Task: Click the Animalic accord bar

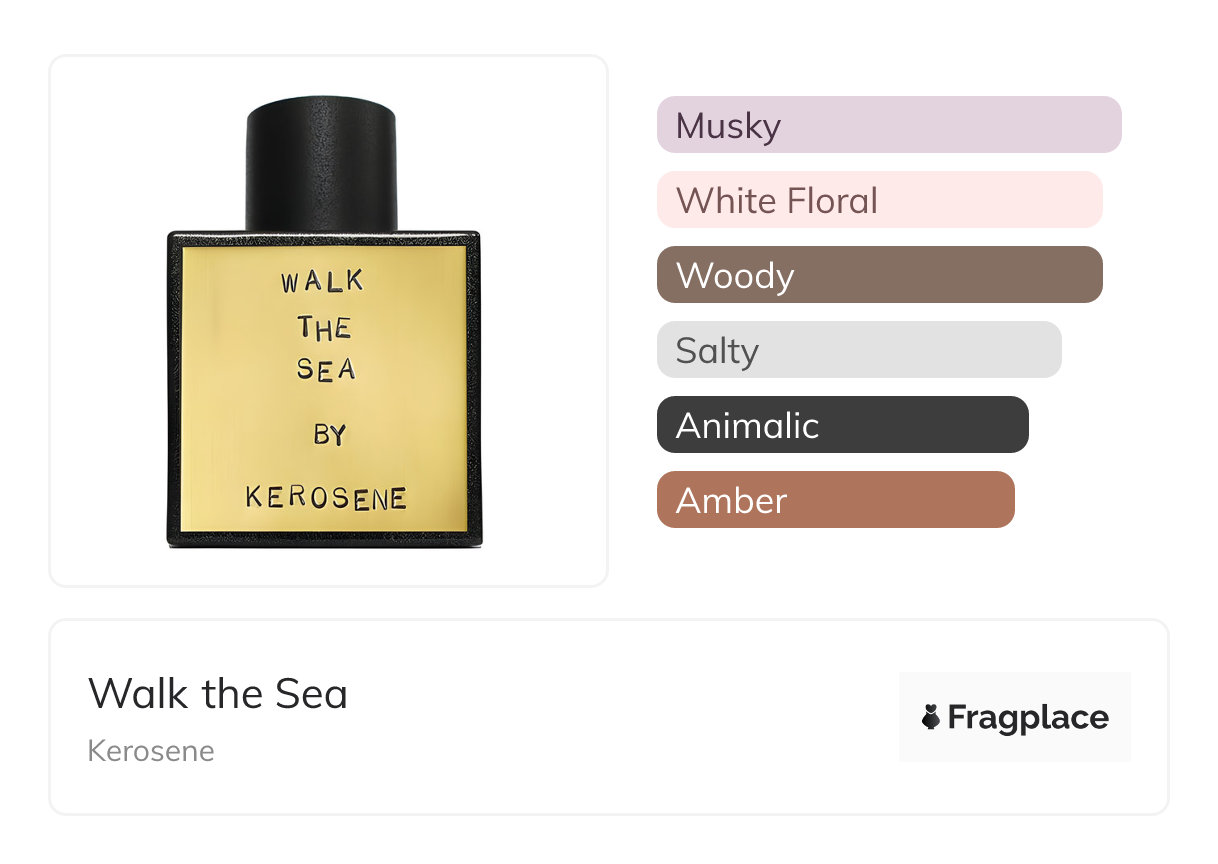Action: pyautogui.click(x=843, y=425)
